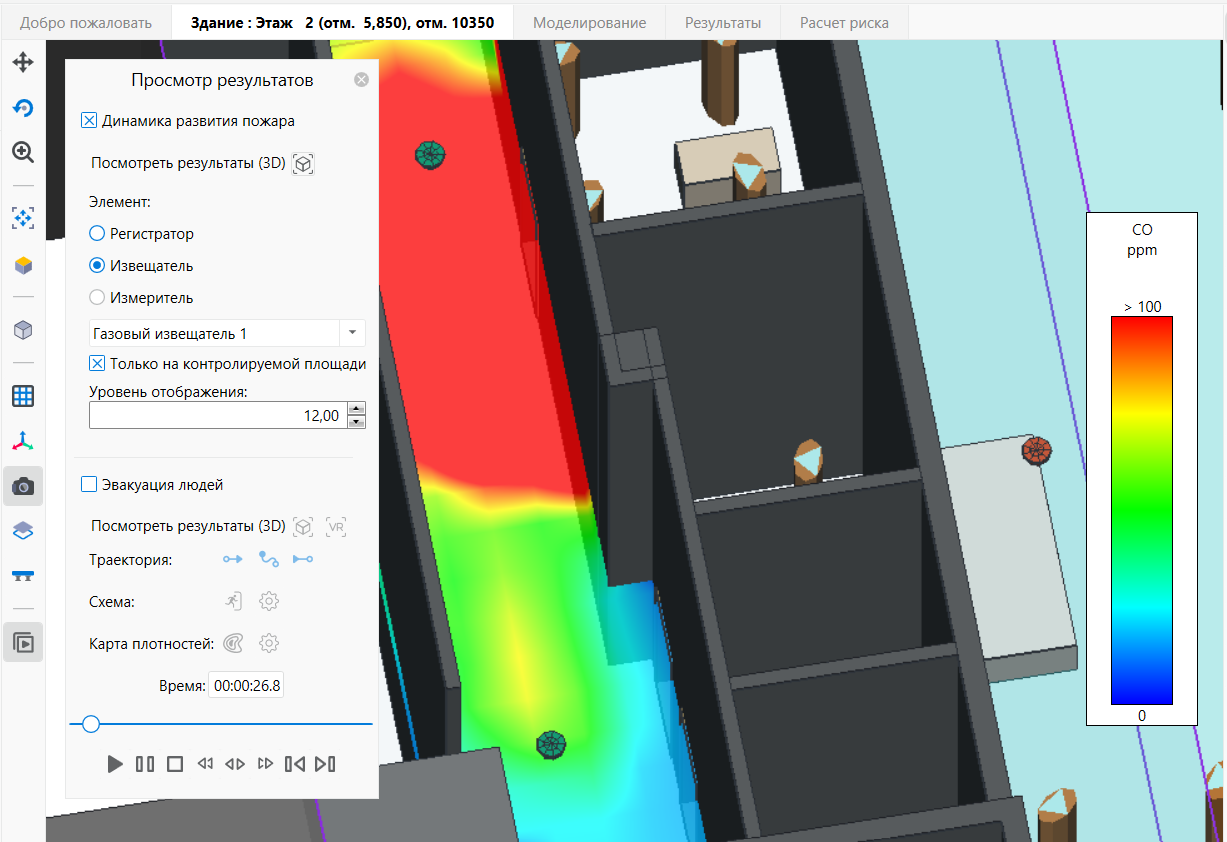
Task: Stop playback with the square button
Action: 175,764
